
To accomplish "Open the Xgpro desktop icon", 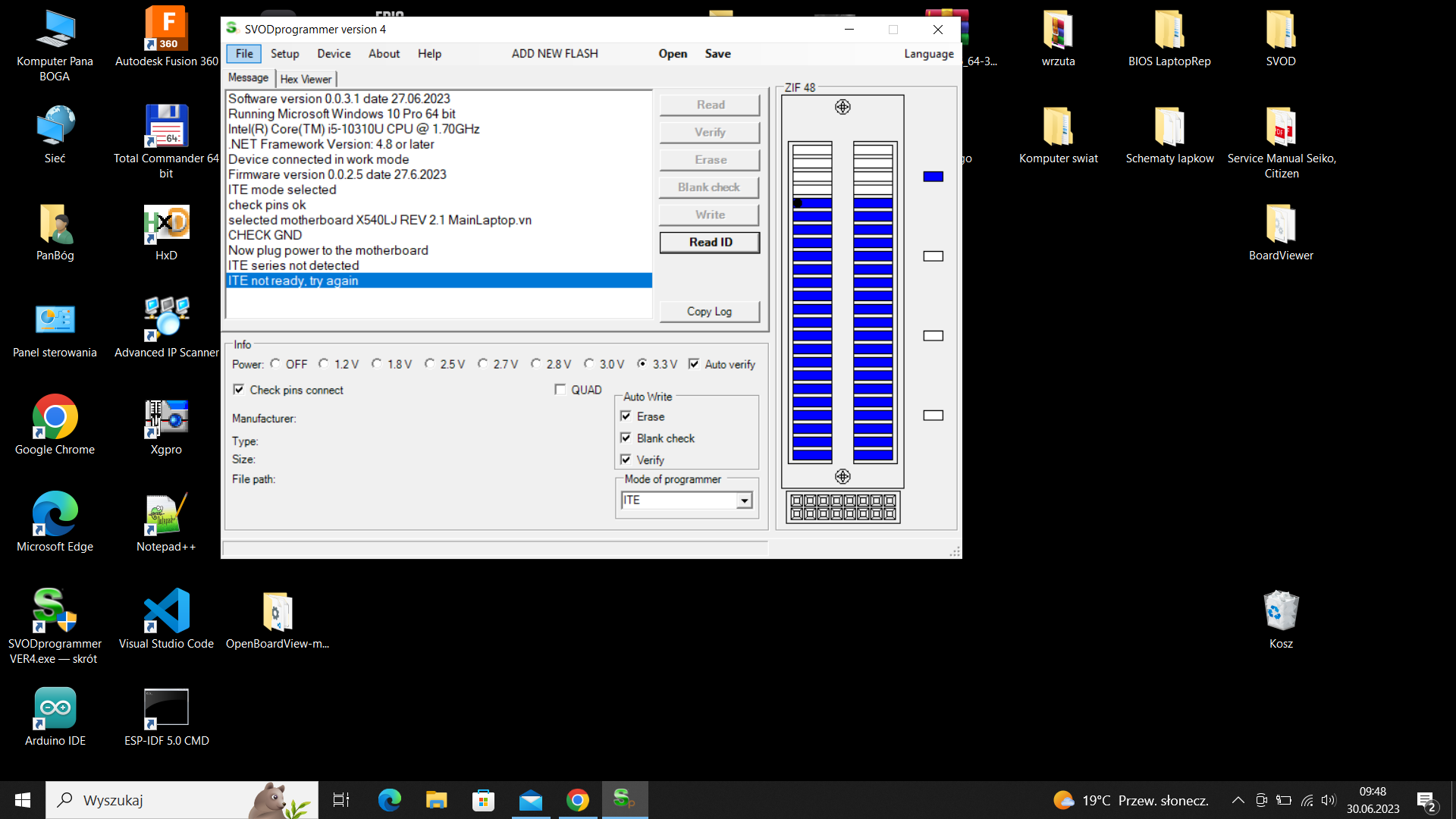I will 166,419.
